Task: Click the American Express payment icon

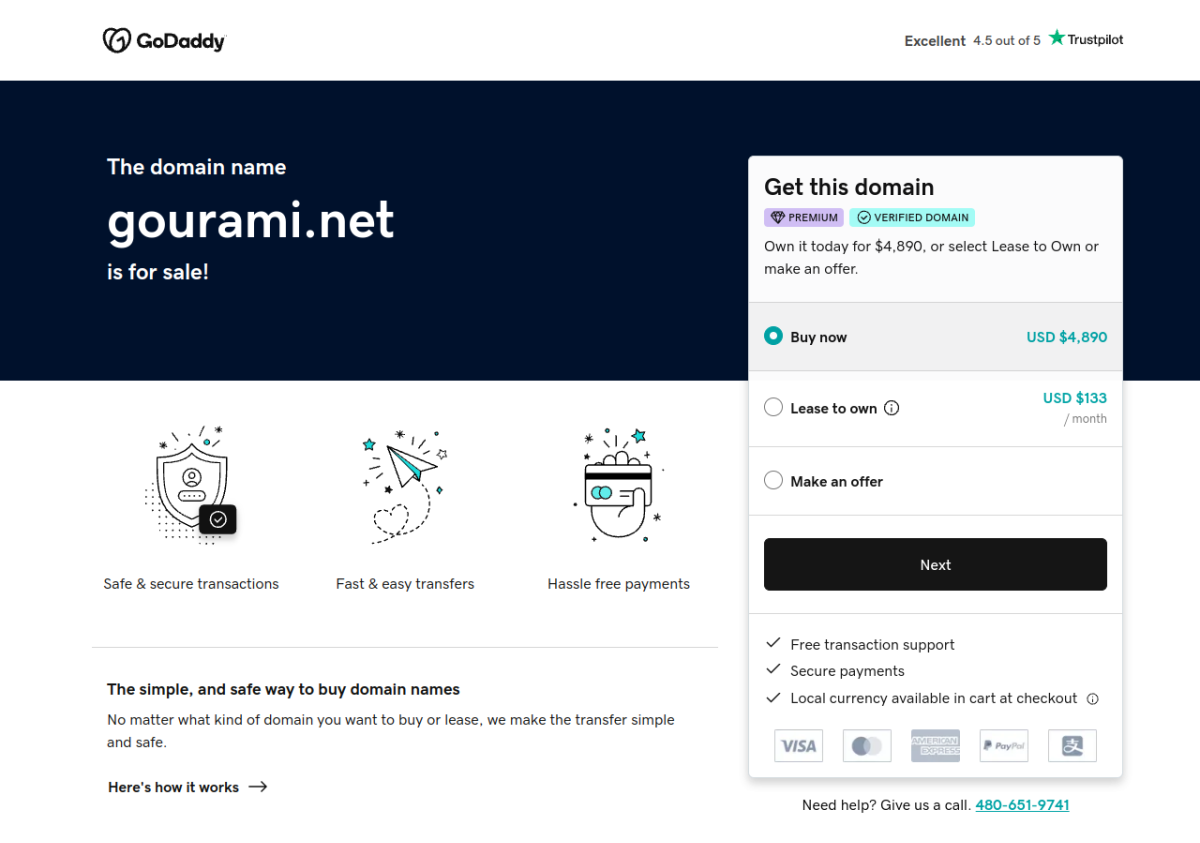Action: point(935,746)
